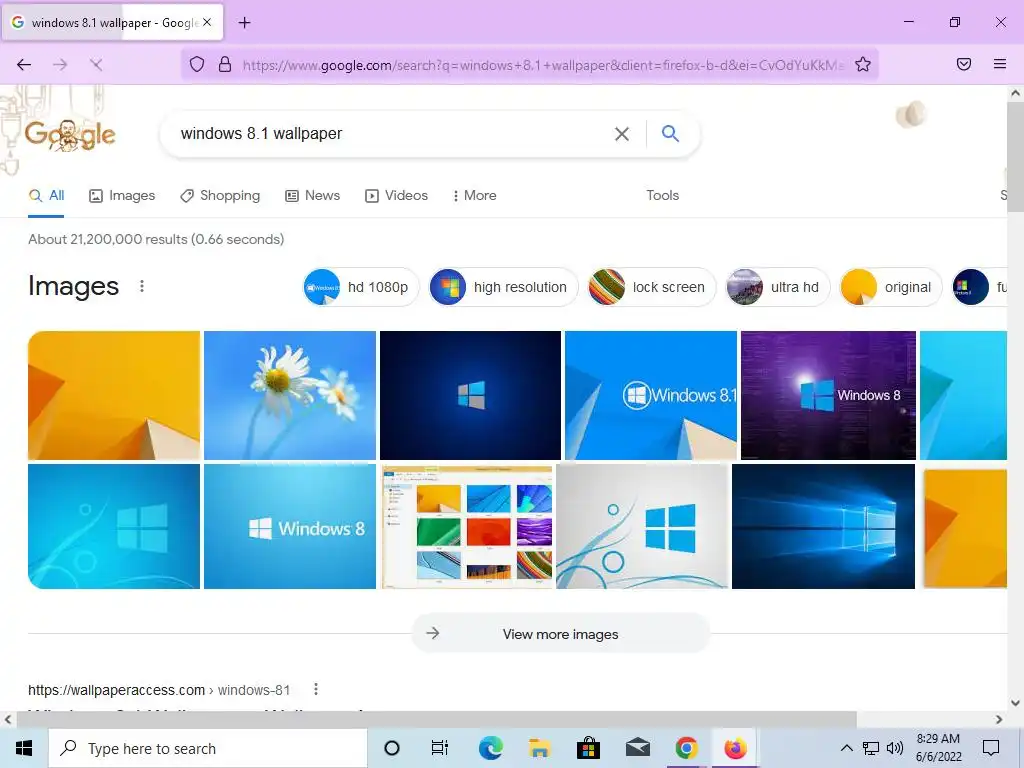Switch to Google Chrome in the taskbar
The height and width of the screenshot is (768, 1024).
[x=686, y=748]
